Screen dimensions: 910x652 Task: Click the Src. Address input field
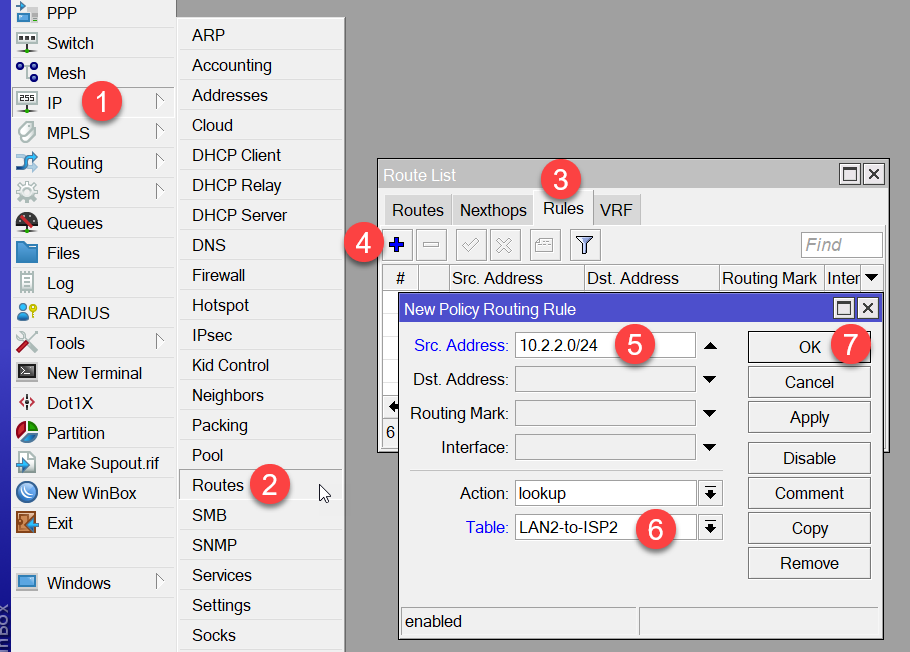click(604, 346)
